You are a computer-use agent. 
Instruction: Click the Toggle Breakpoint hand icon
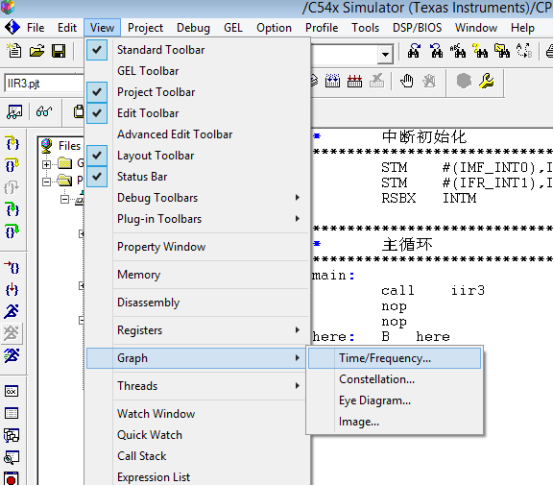coord(407,81)
